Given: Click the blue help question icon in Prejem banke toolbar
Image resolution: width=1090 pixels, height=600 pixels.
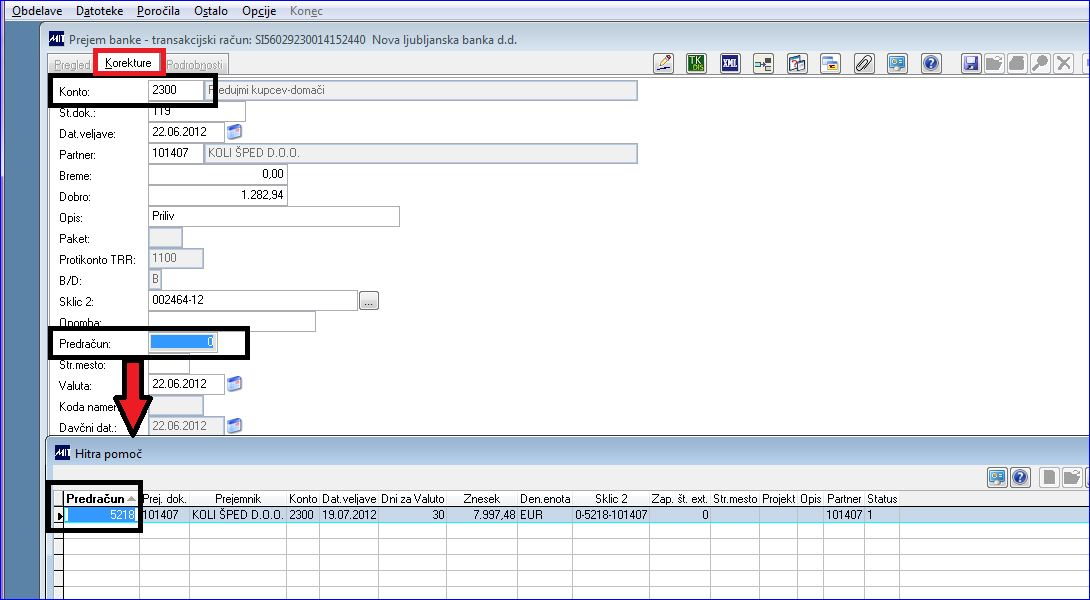Looking at the screenshot, I should (x=931, y=63).
